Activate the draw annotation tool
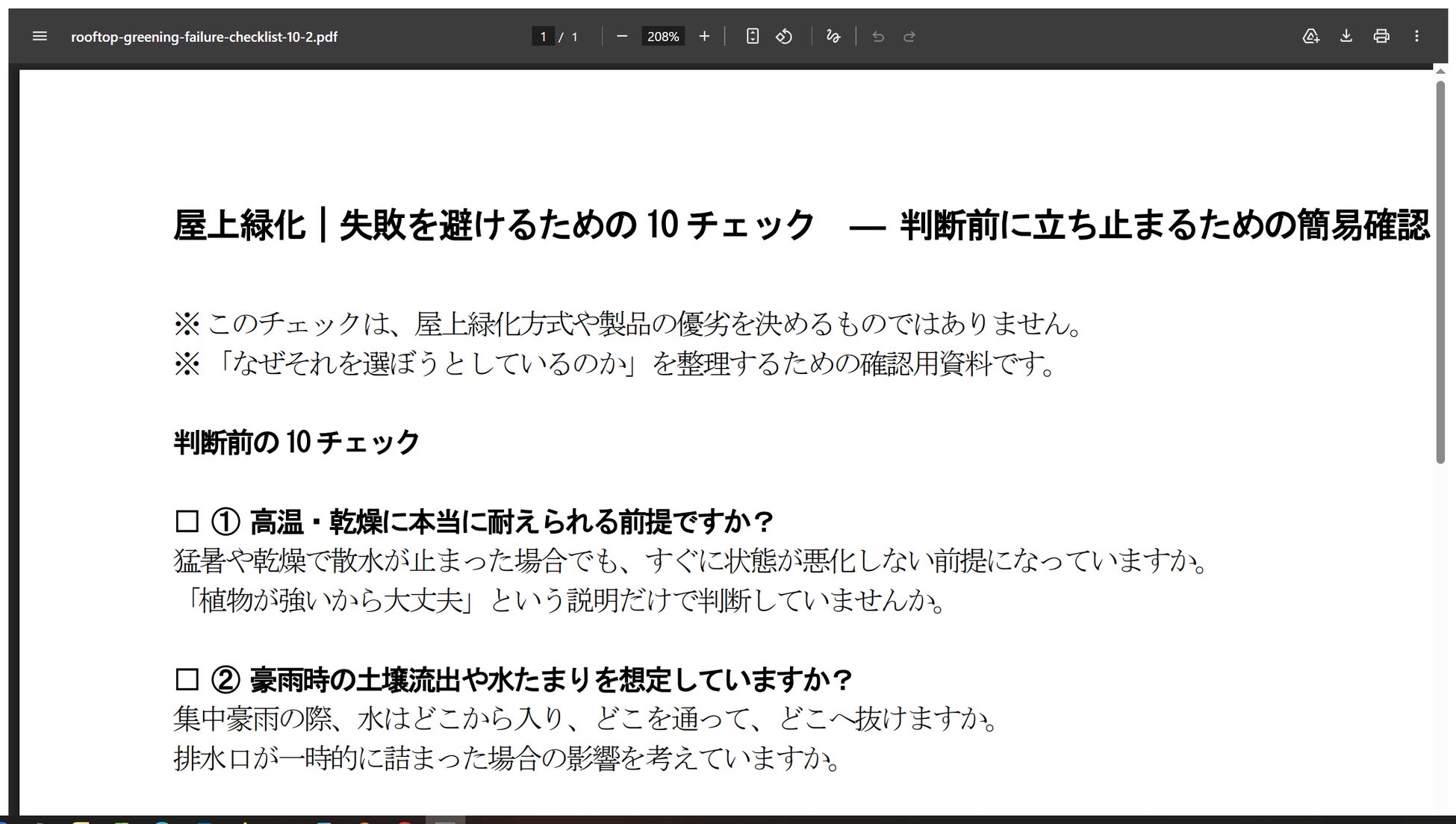 [833, 37]
